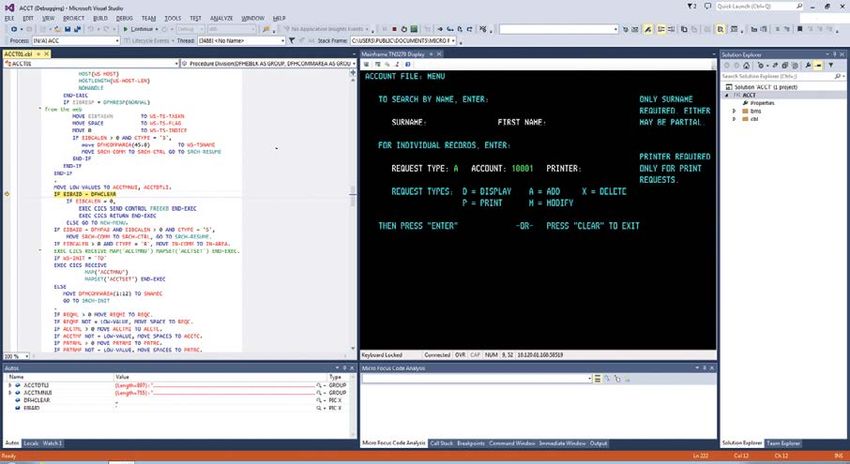The image size is (850, 464).
Task: Select the DFHCLEAR row in Autos
Action: pos(176,400)
